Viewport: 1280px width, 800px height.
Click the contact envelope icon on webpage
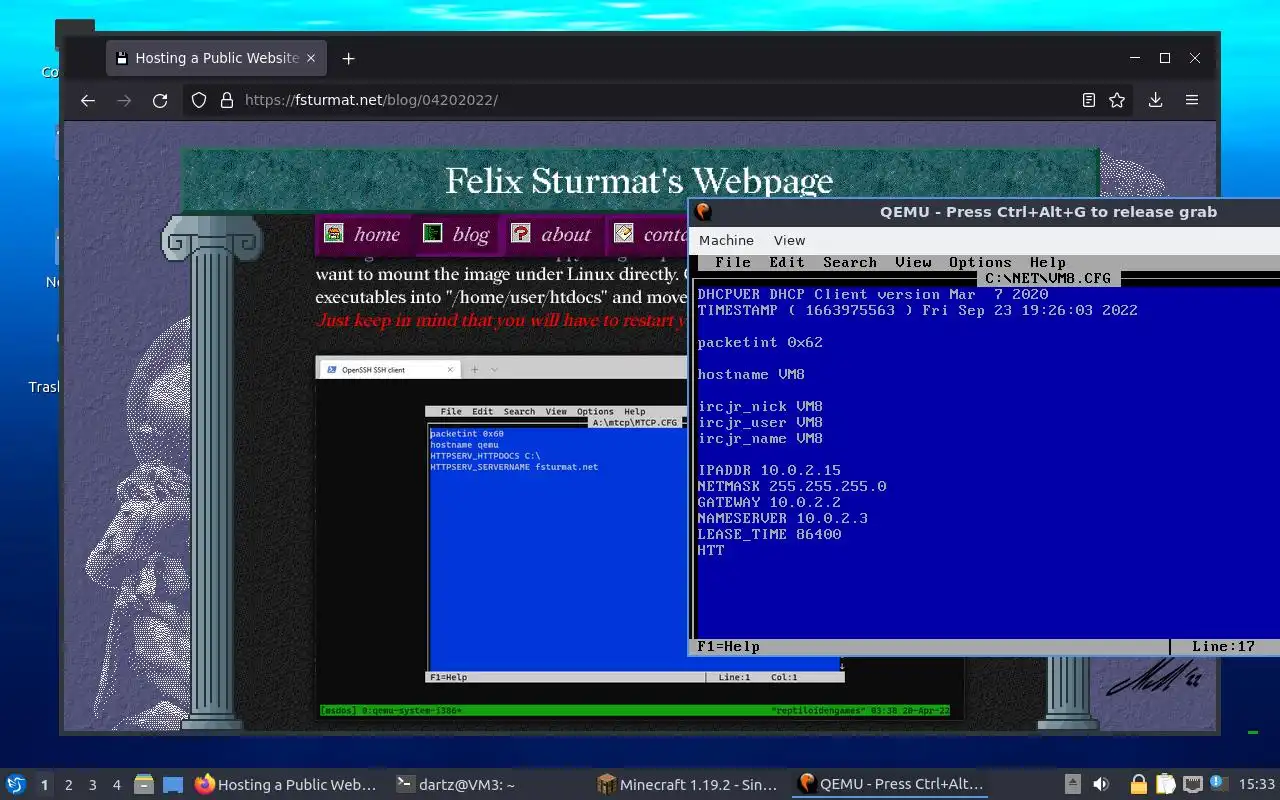[x=623, y=233]
